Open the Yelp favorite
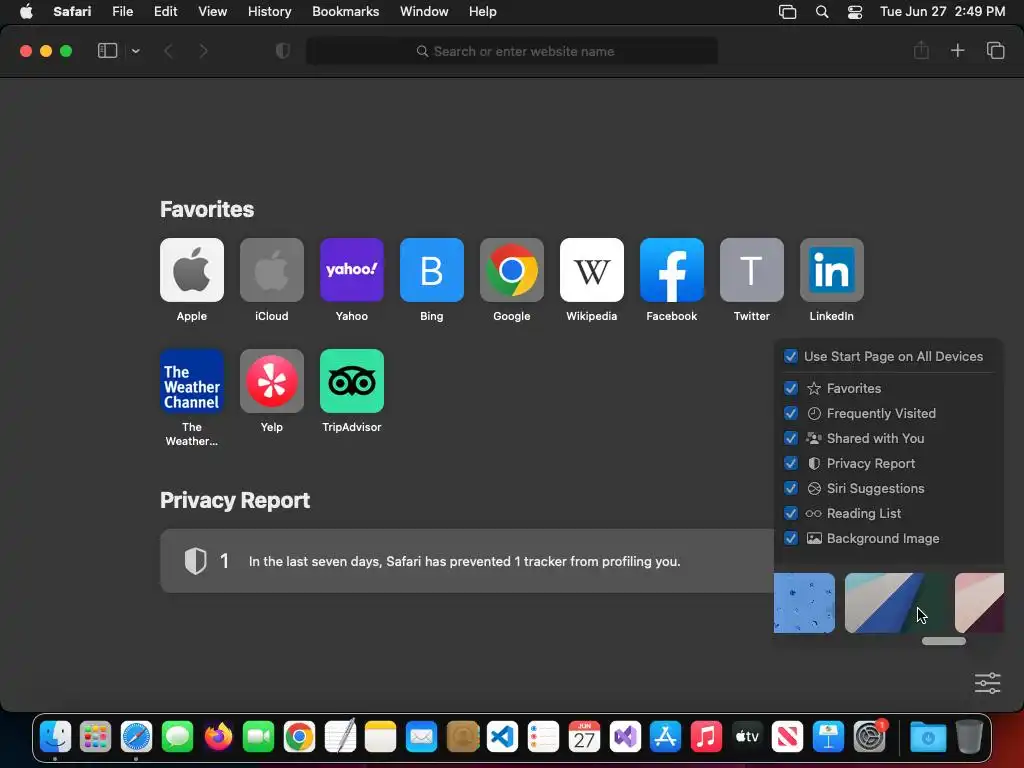Screen dimensions: 1024x768 tap(272, 381)
